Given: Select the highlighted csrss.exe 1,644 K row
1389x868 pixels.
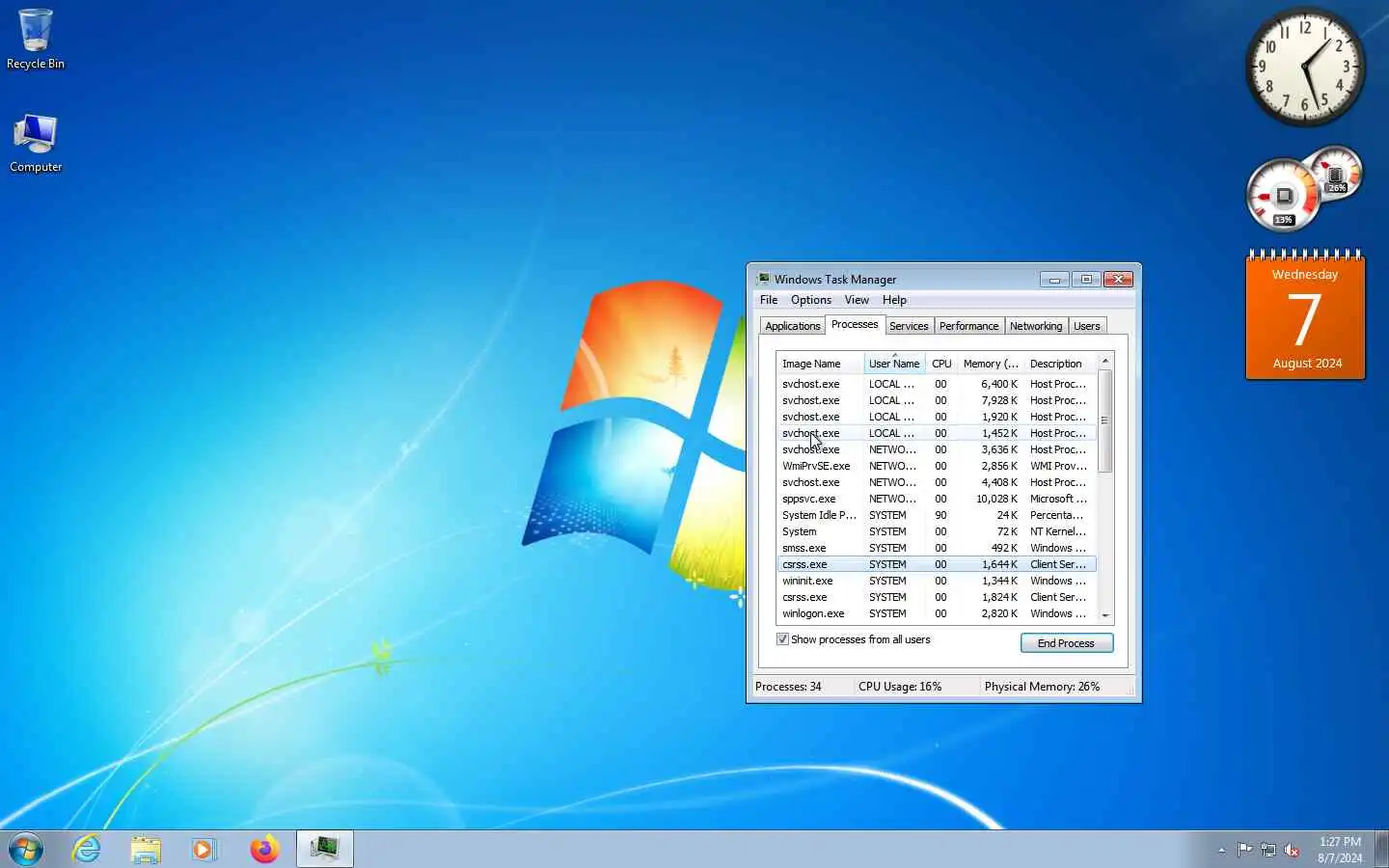Looking at the screenshot, I should pos(937,564).
